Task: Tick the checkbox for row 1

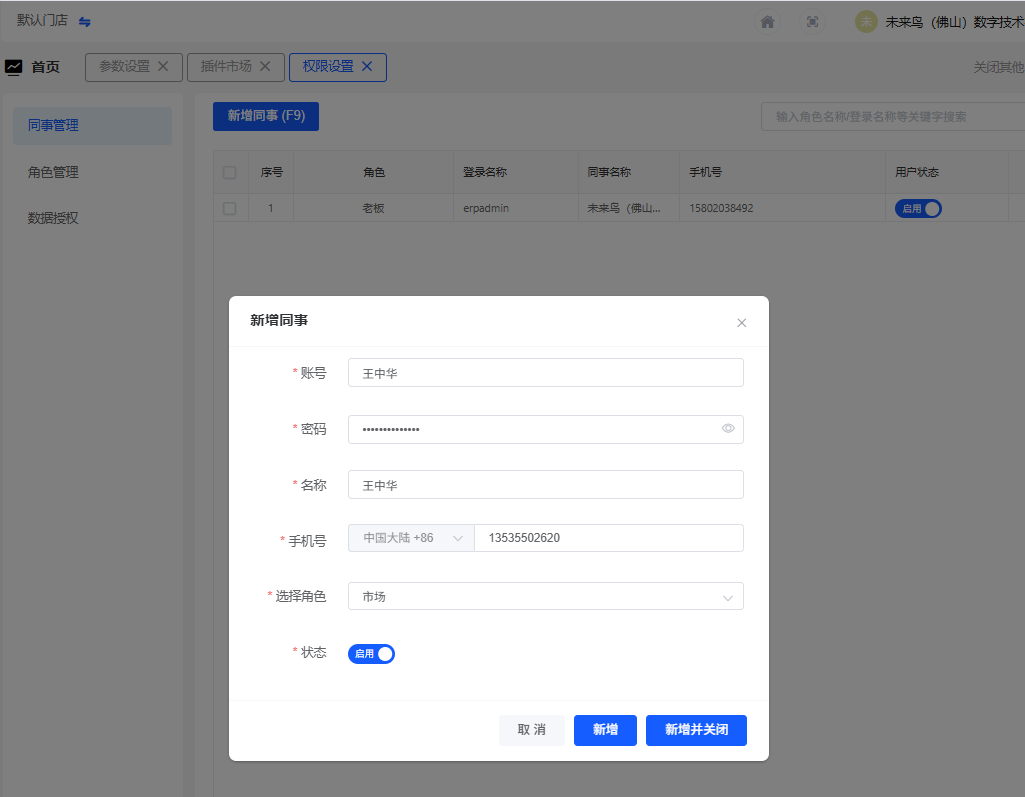Action: [230, 209]
